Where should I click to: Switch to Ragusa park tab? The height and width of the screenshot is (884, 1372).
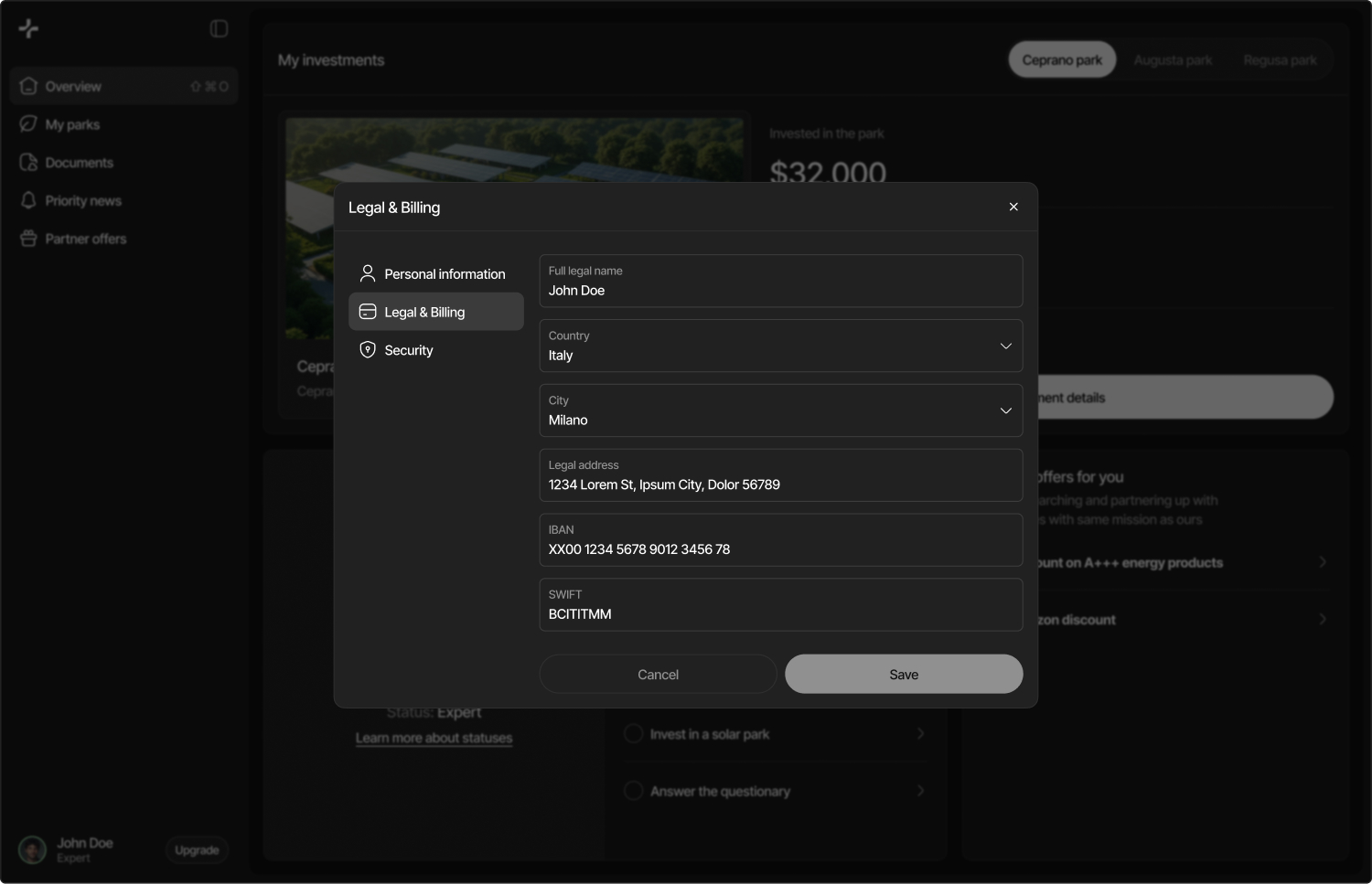[x=1280, y=59]
